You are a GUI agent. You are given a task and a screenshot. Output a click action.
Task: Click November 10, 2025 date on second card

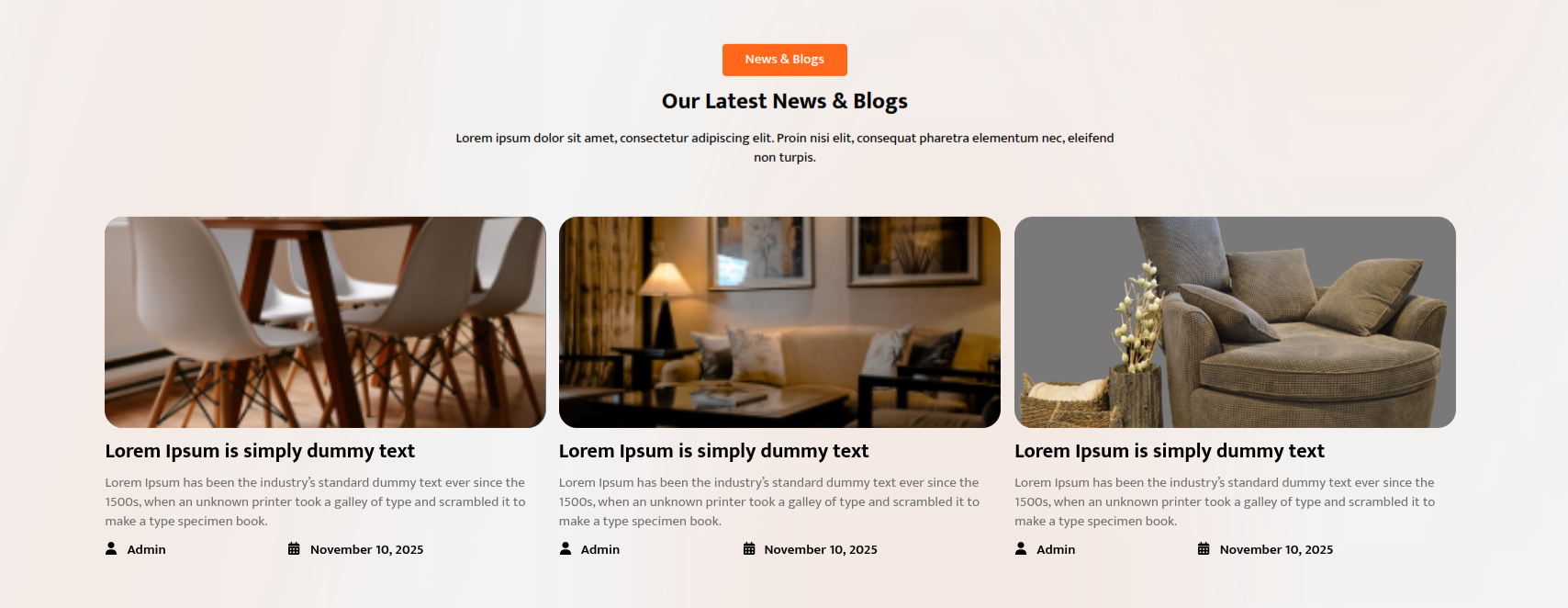pos(821,549)
